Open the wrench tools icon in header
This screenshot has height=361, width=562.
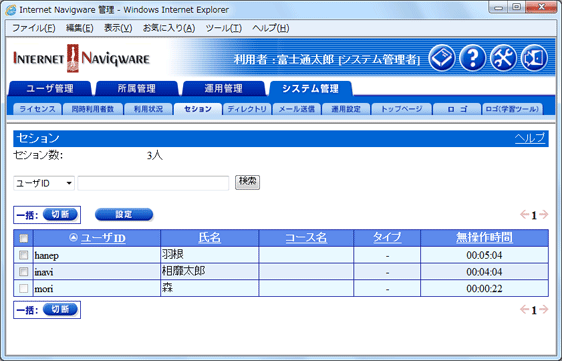pyautogui.click(x=503, y=58)
